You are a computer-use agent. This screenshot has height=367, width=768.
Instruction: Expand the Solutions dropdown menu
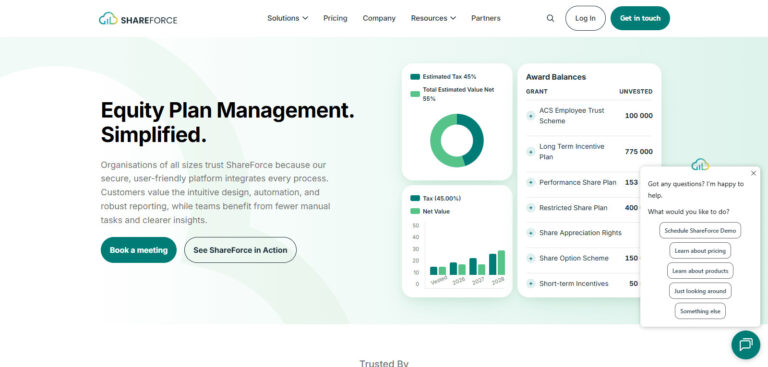click(288, 18)
